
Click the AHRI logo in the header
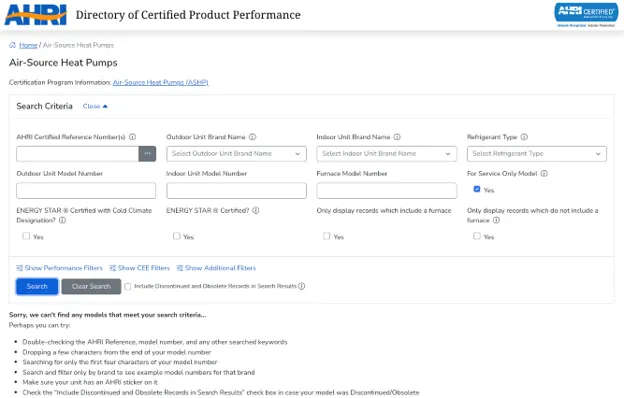point(35,15)
